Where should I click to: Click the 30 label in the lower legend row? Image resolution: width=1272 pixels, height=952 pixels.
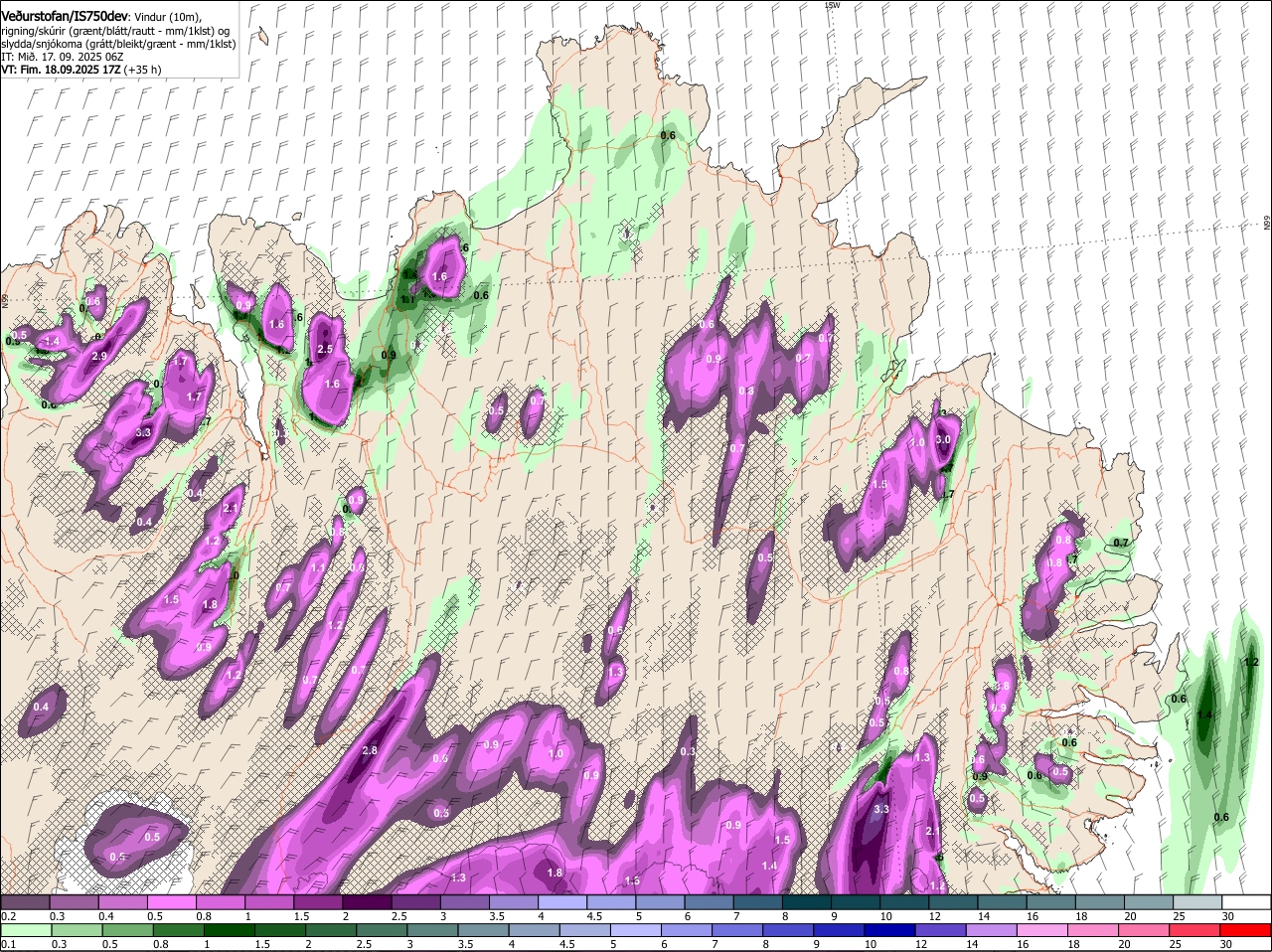pyautogui.click(x=1228, y=944)
